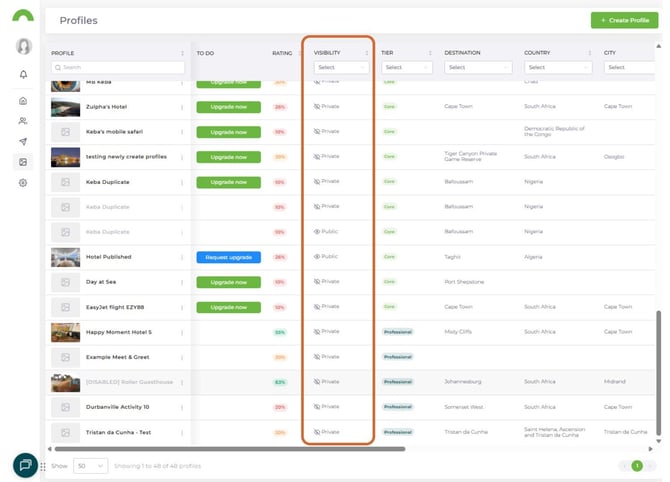The height and width of the screenshot is (482, 670).
Task: Click the profile Search input field
Action: [x=118, y=68]
